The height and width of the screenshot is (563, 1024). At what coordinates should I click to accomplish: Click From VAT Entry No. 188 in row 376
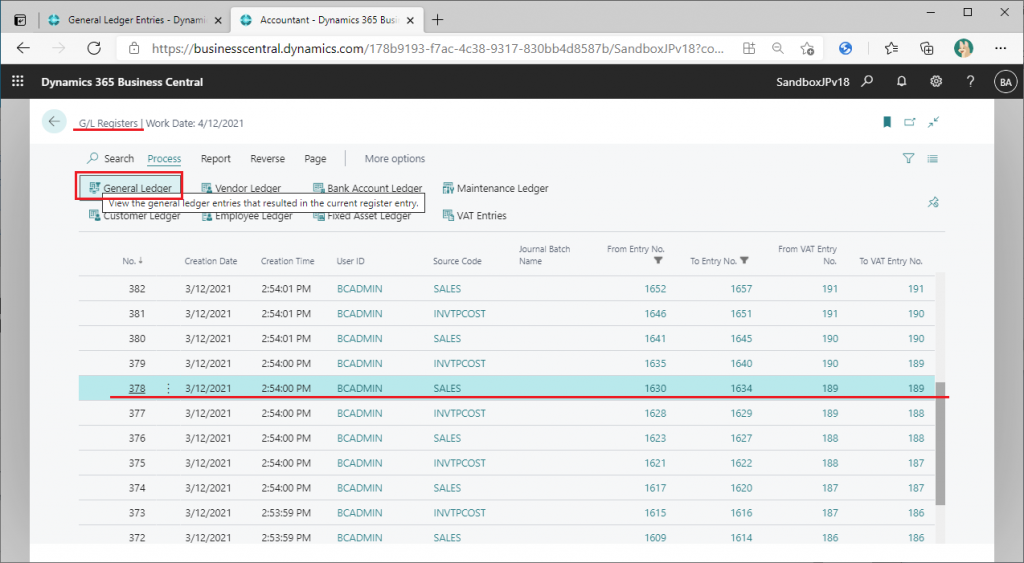(x=829, y=438)
